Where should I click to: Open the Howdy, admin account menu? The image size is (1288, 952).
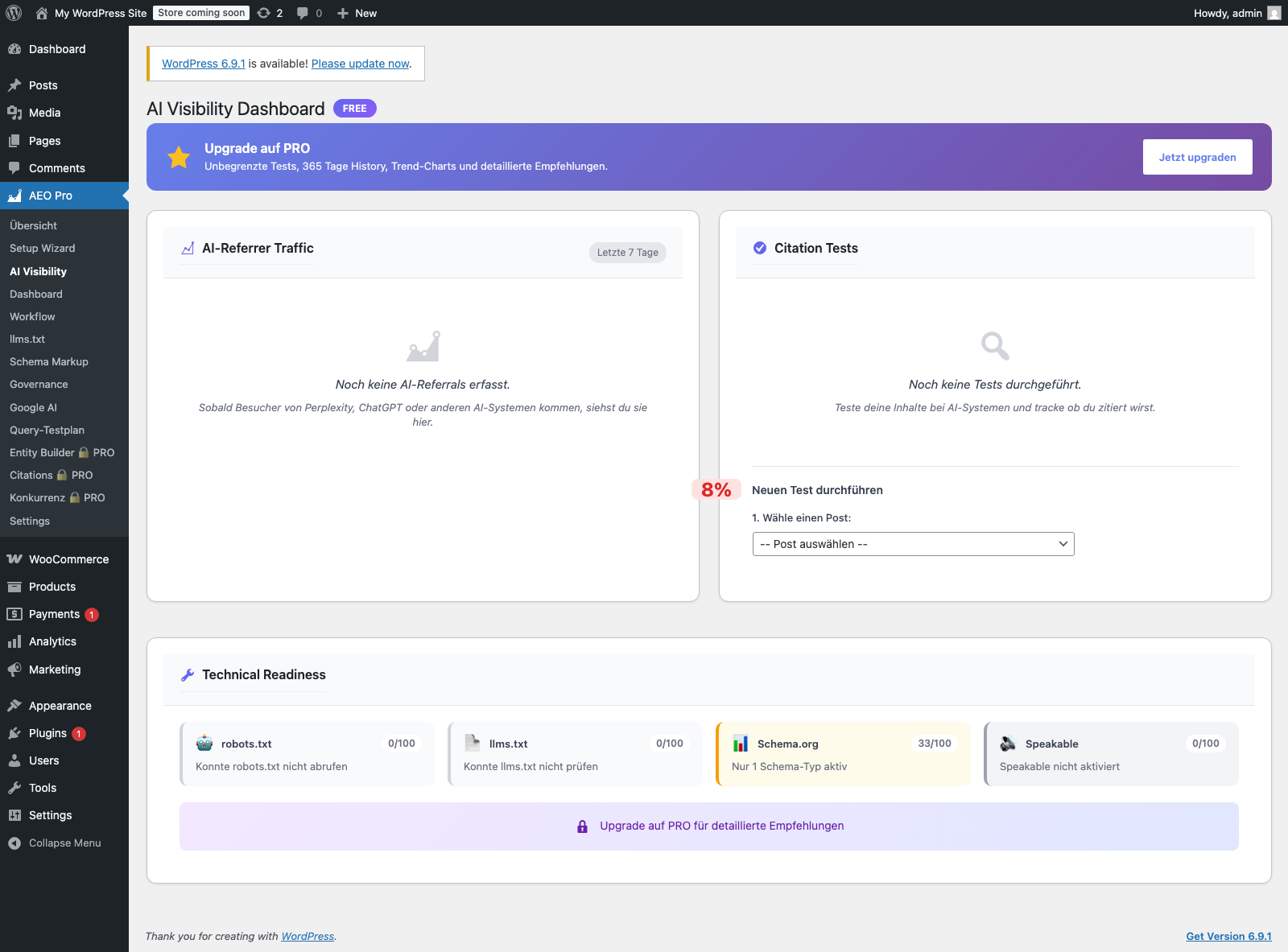click(1227, 13)
